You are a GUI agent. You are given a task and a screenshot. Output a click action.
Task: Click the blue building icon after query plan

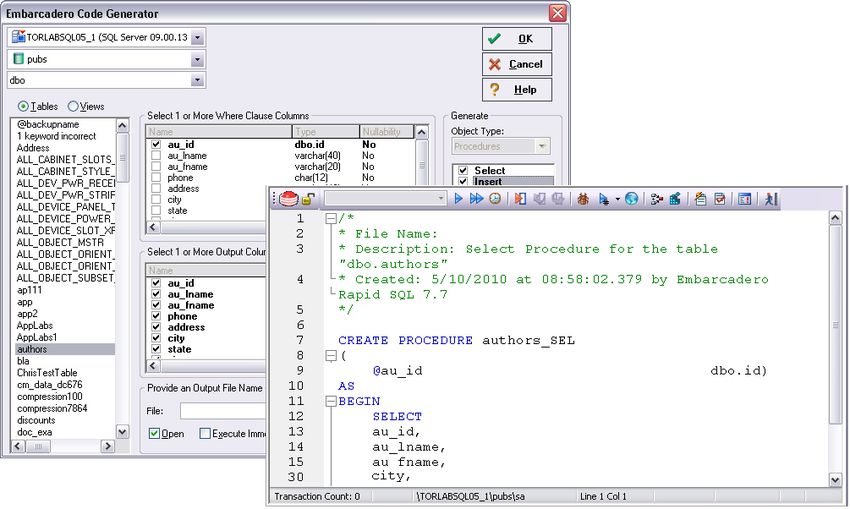[675, 199]
